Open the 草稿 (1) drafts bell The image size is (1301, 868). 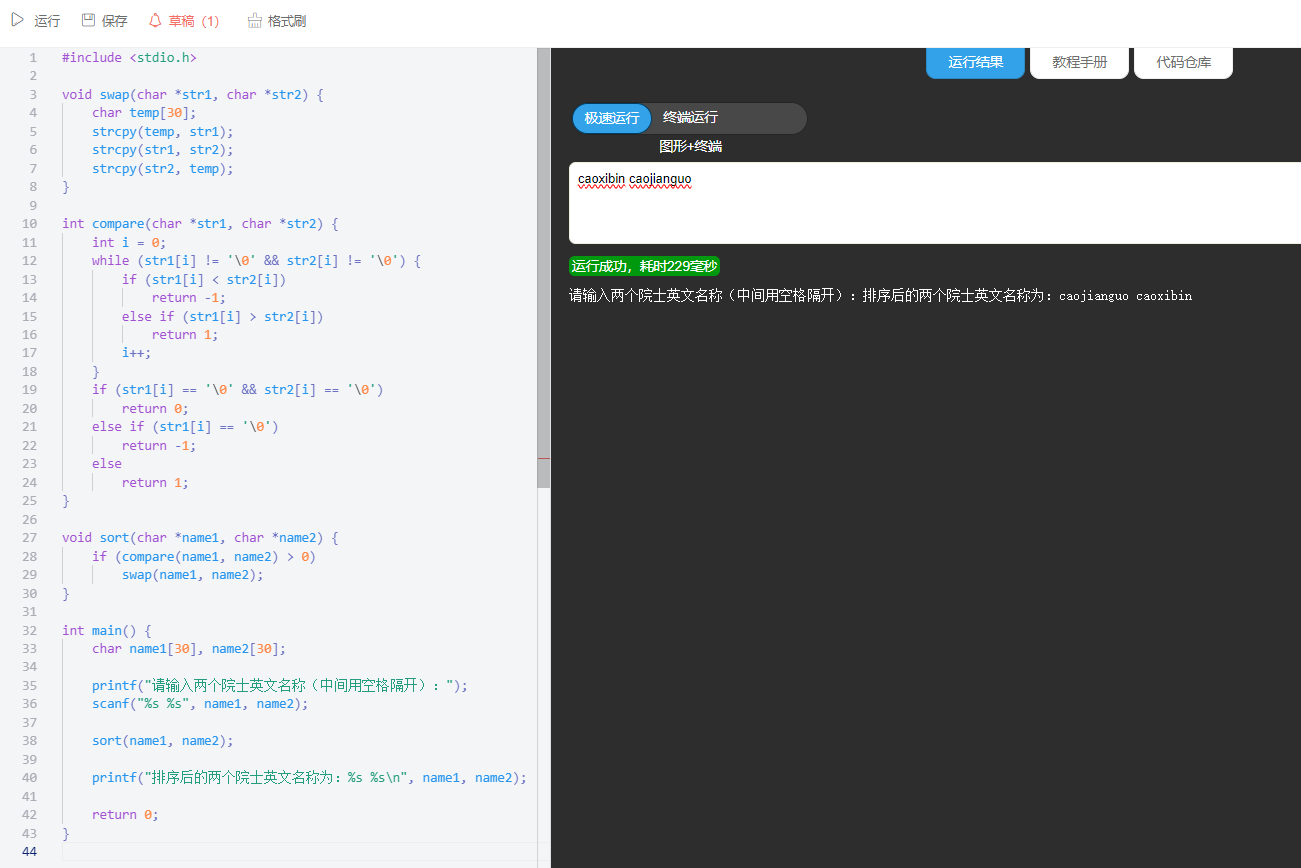coord(155,20)
